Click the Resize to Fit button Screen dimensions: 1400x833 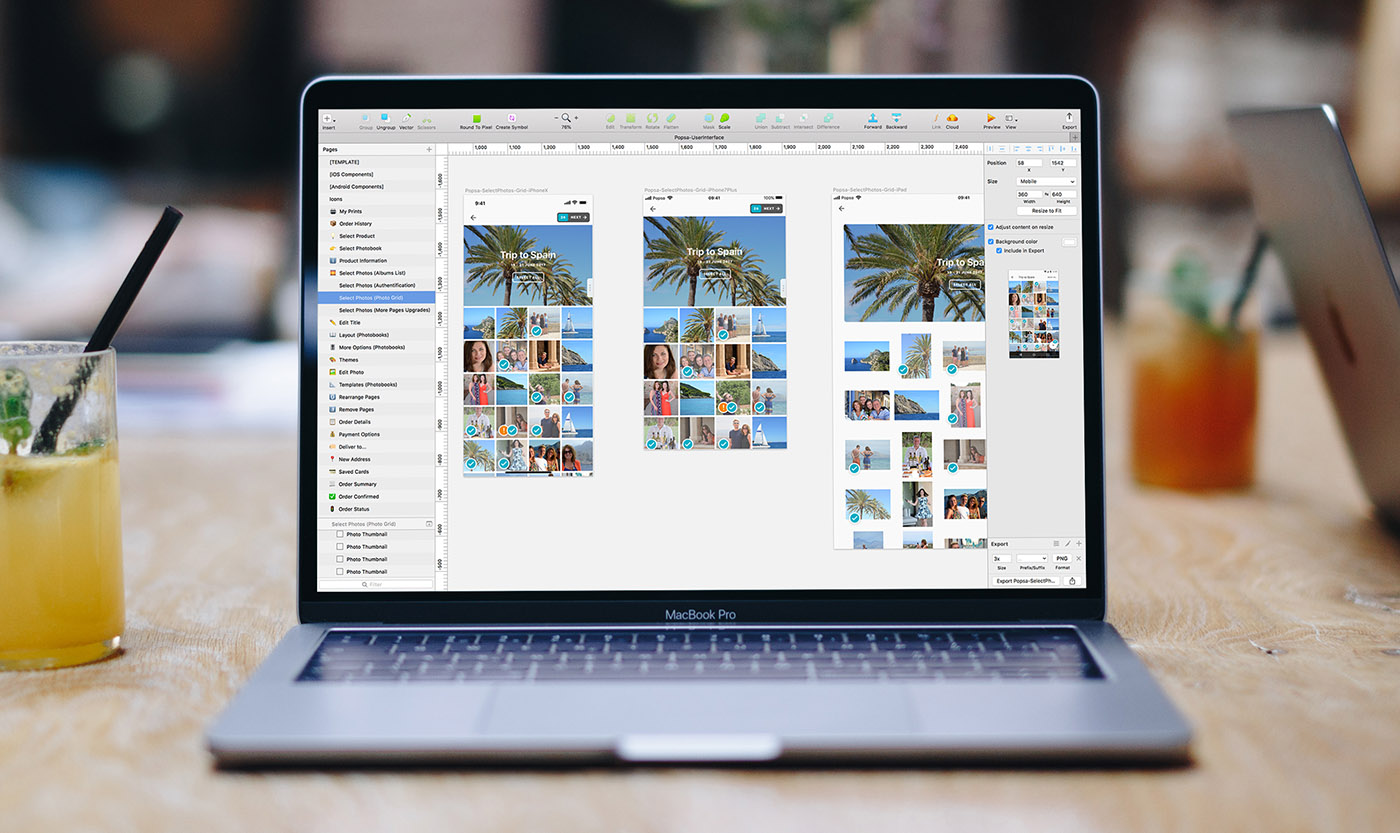[x=1047, y=210]
